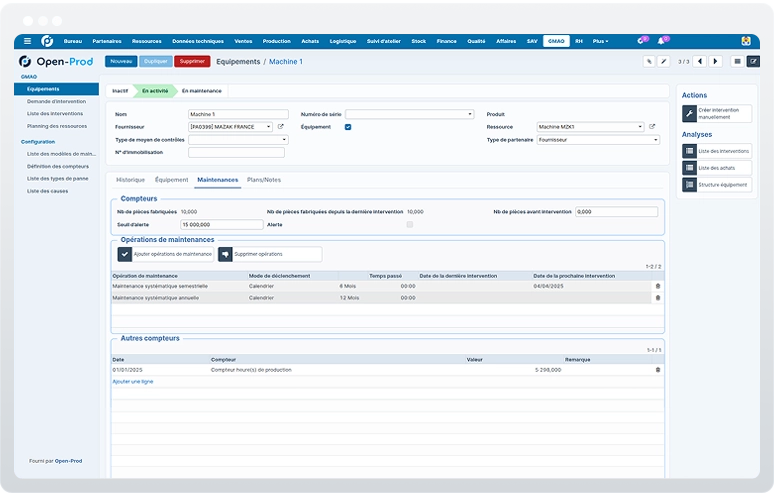This screenshot has width=774, height=493.
Task: Delete the Maintenance systématique semestrielle row
Action: [x=658, y=286]
